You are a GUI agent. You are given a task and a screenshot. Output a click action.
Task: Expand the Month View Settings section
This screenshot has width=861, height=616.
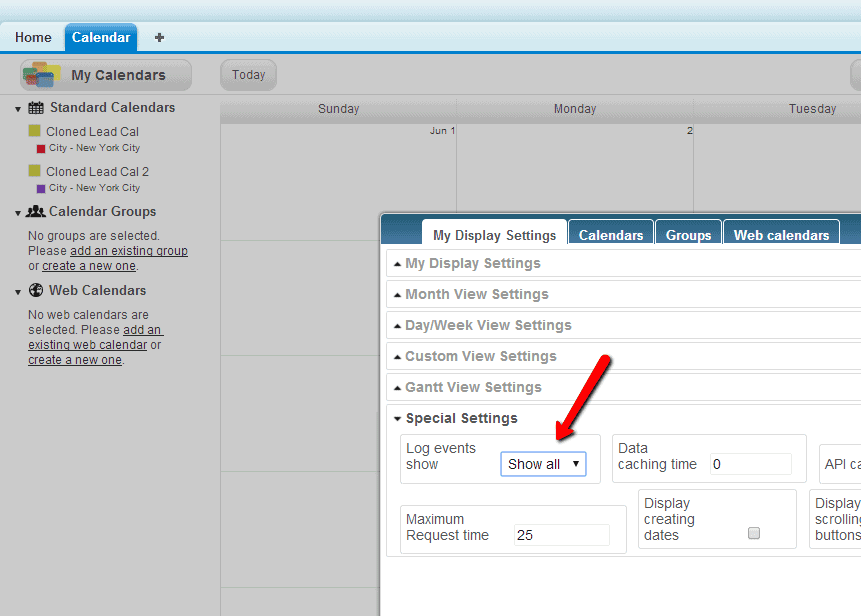click(x=476, y=295)
